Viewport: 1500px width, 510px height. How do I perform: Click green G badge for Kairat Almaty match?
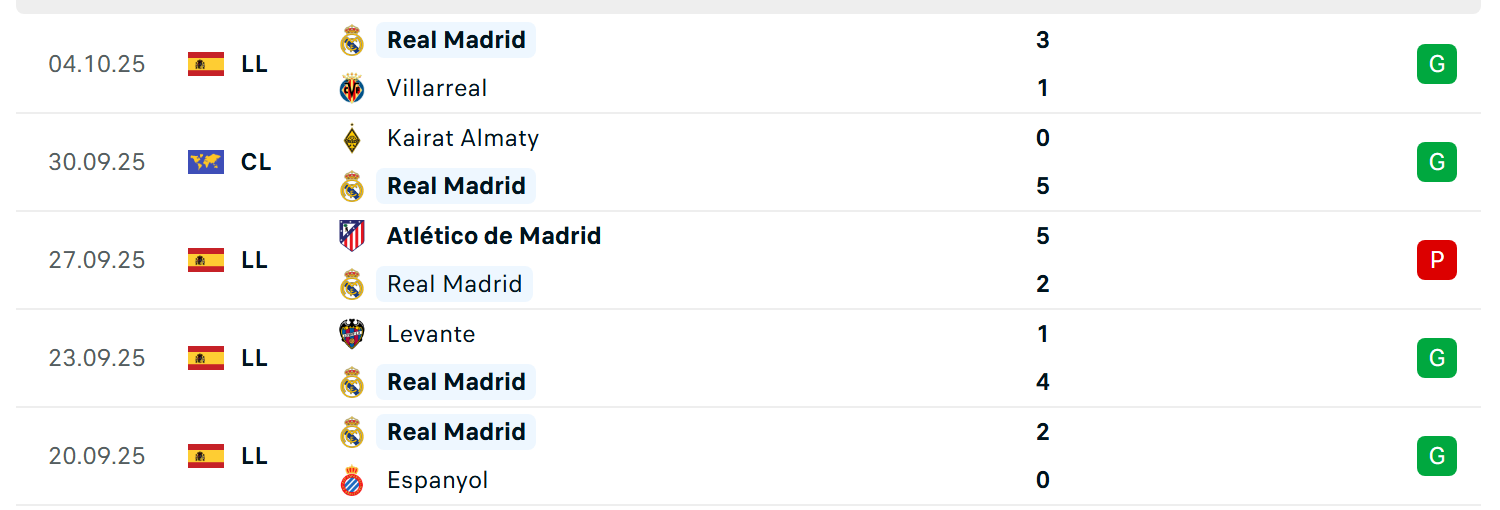pyautogui.click(x=1437, y=162)
